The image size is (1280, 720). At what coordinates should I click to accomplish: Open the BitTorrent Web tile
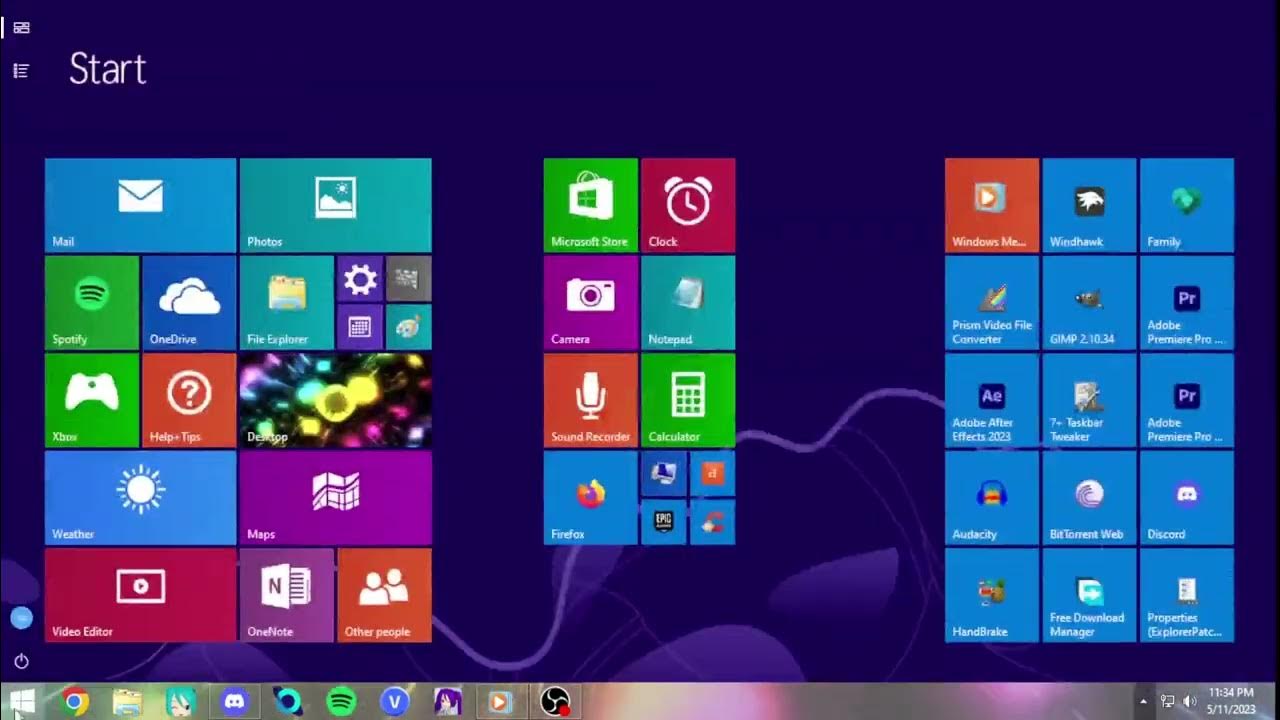1089,497
